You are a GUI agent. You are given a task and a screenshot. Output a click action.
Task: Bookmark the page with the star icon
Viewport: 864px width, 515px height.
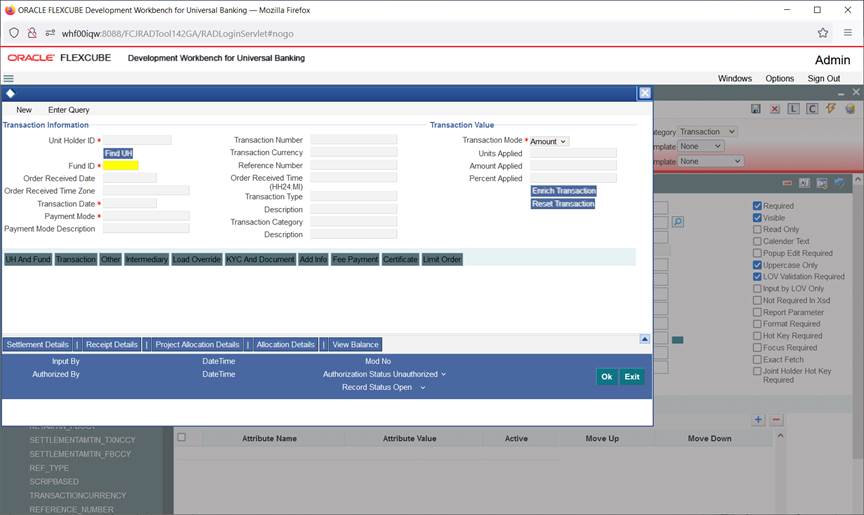[x=823, y=33]
